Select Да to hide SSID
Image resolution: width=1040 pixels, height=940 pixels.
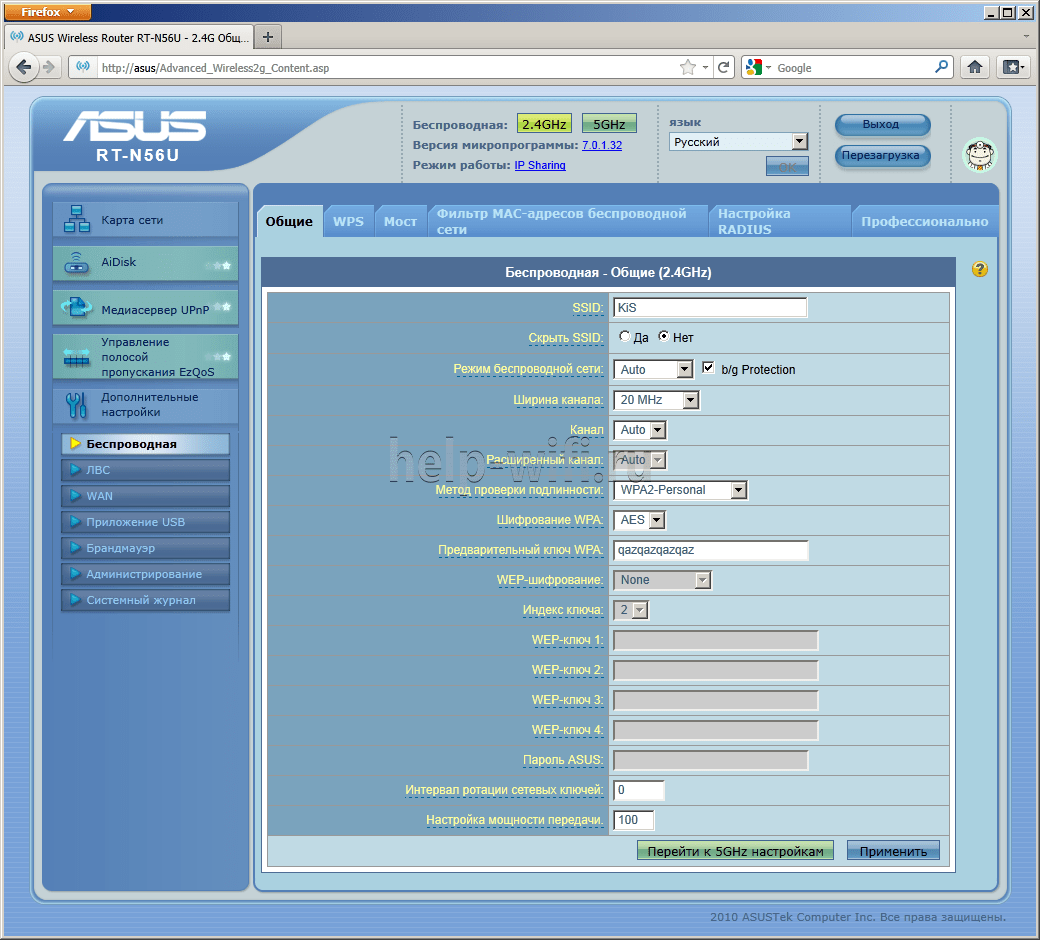(625, 337)
